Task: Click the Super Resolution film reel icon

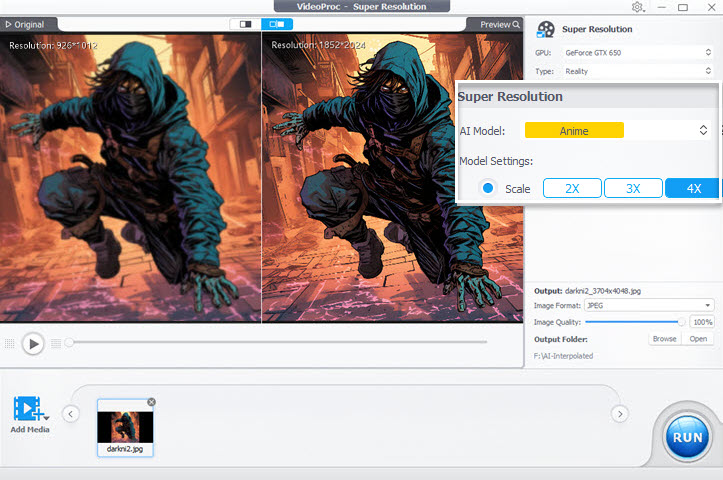Action: (545, 29)
